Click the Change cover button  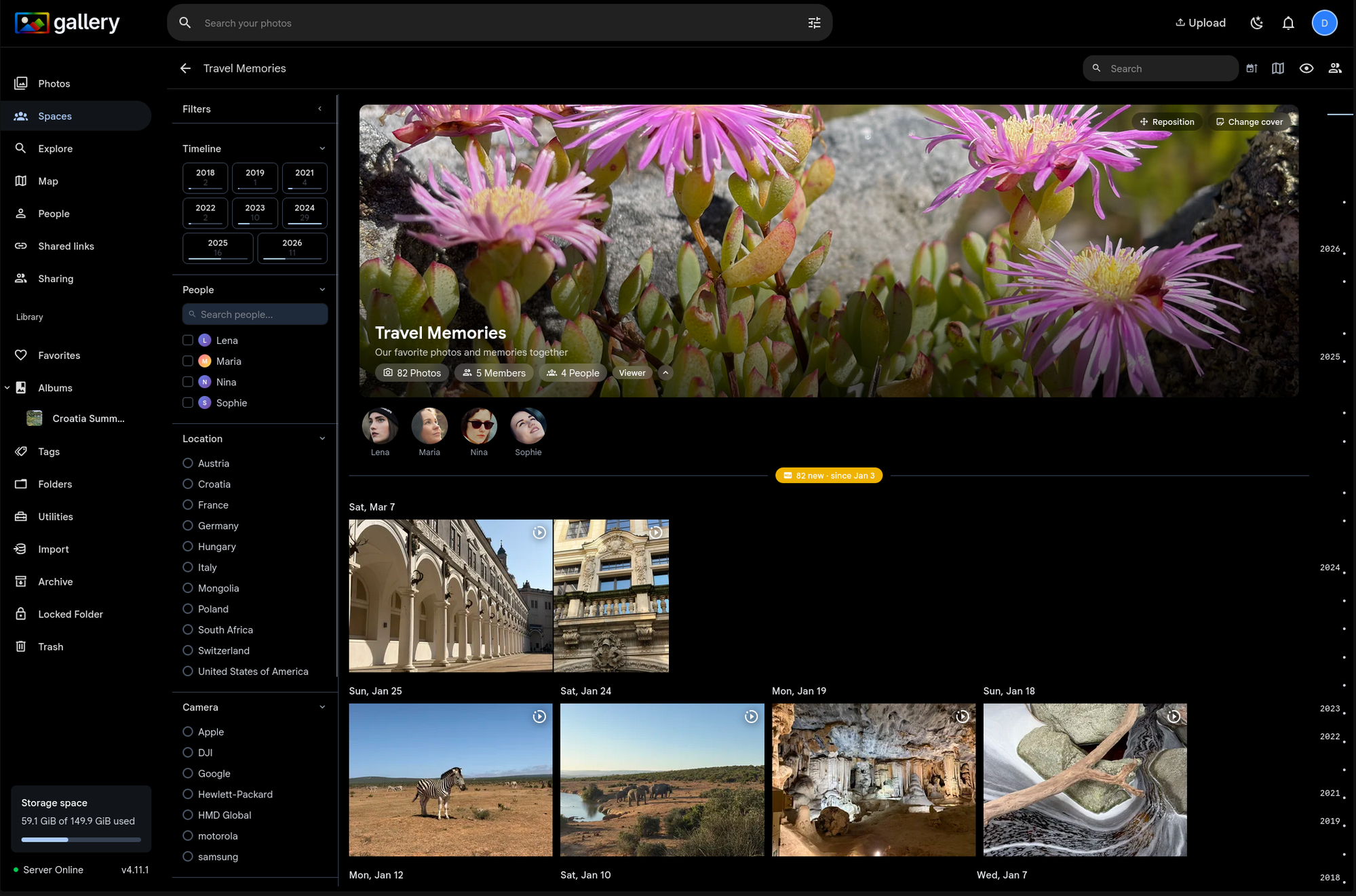tap(1250, 121)
